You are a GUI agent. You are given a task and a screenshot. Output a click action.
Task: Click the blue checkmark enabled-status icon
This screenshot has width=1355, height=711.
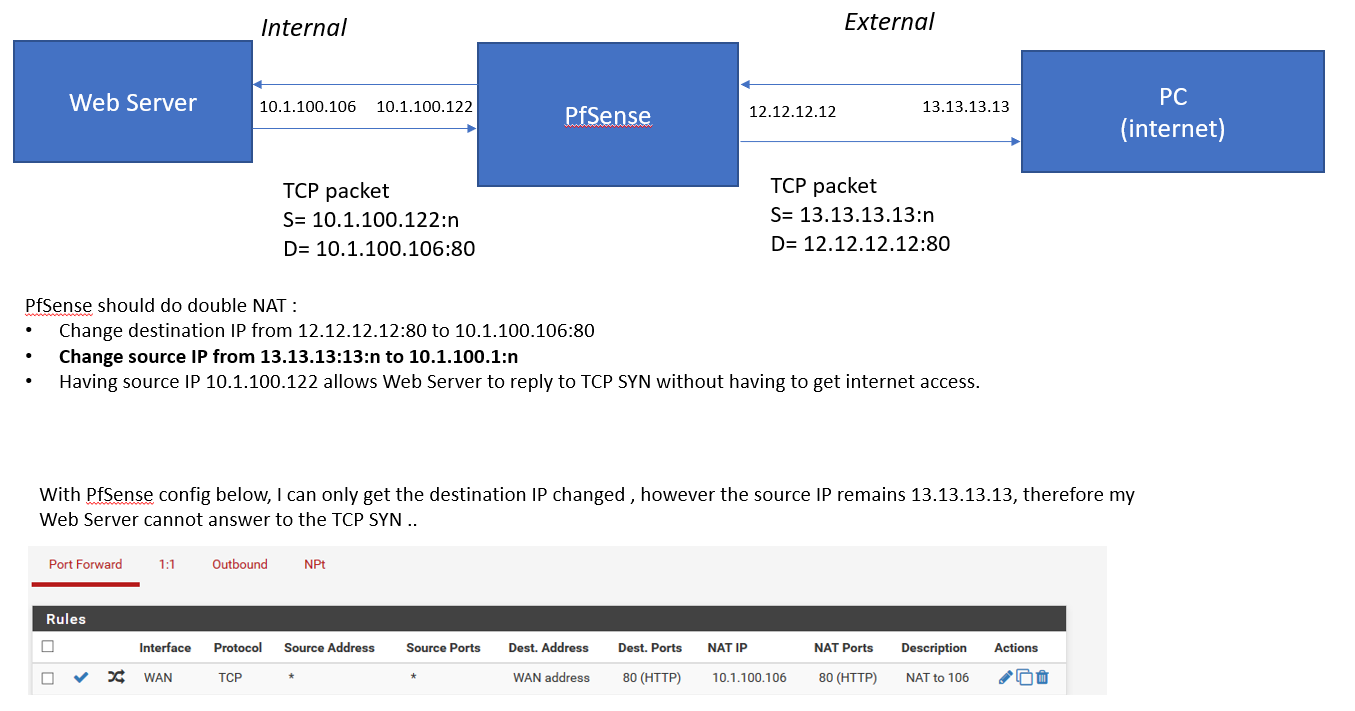click(x=81, y=677)
